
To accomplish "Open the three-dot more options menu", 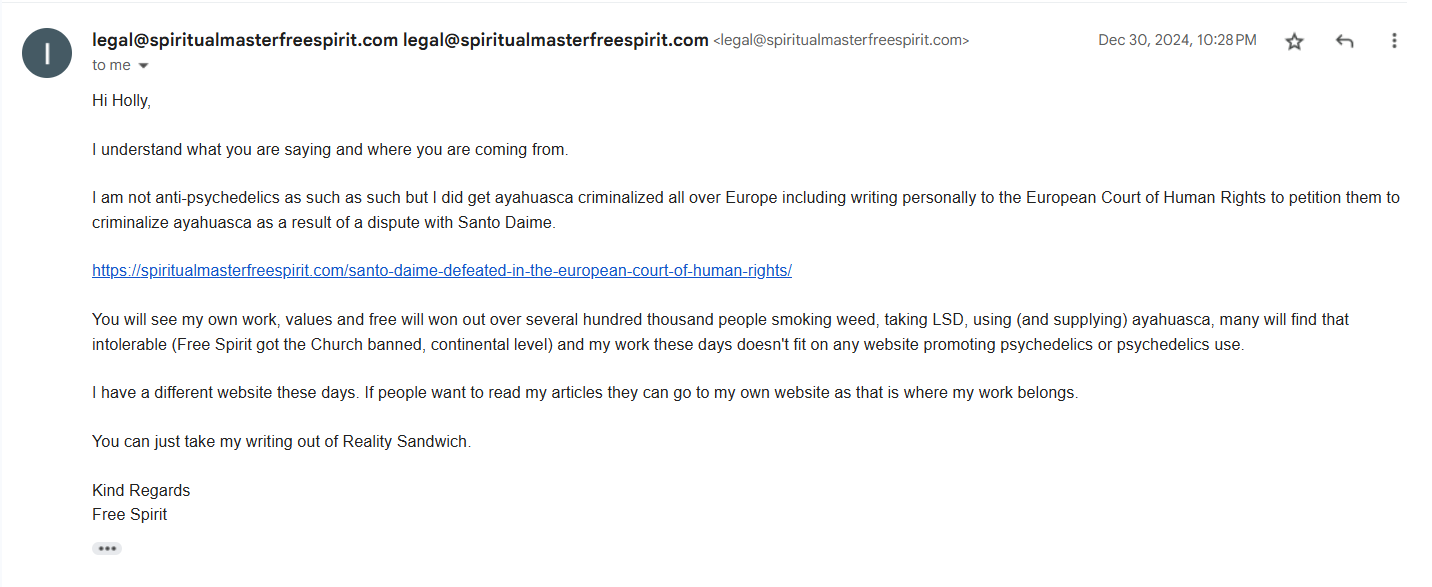I will [x=1394, y=41].
